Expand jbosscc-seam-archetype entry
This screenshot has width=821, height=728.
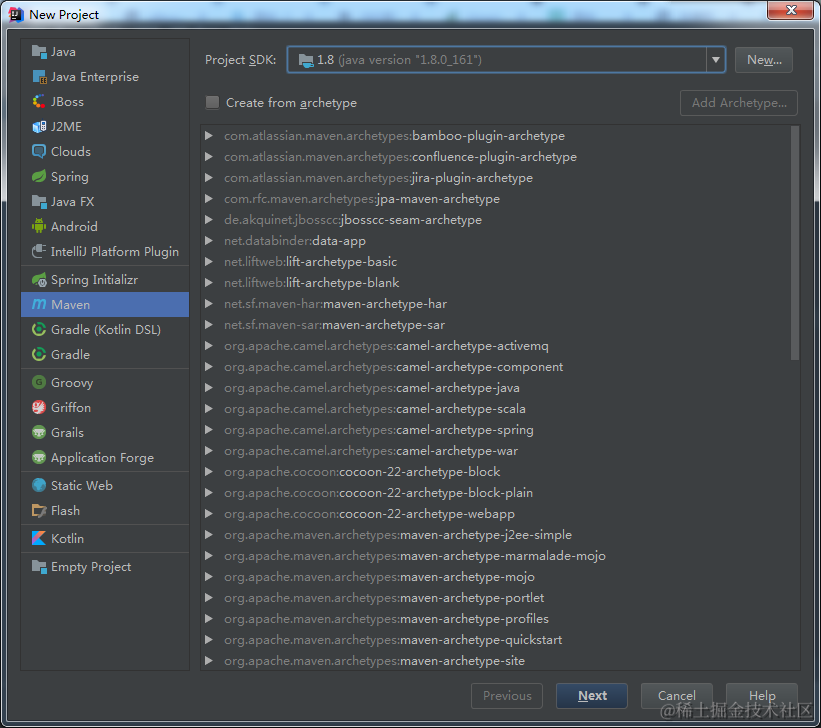[x=208, y=219]
